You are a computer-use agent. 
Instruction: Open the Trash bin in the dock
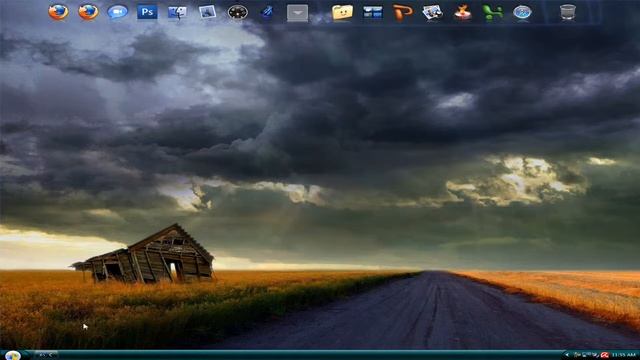(x=567, y=12)
